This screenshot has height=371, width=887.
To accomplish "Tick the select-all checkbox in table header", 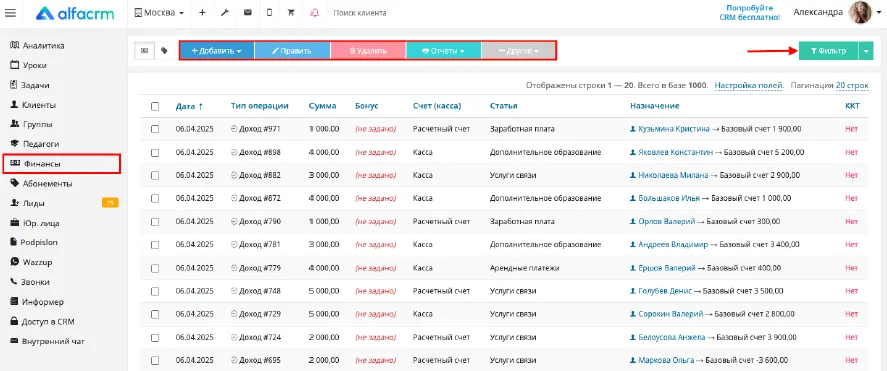I will [155, 106].
